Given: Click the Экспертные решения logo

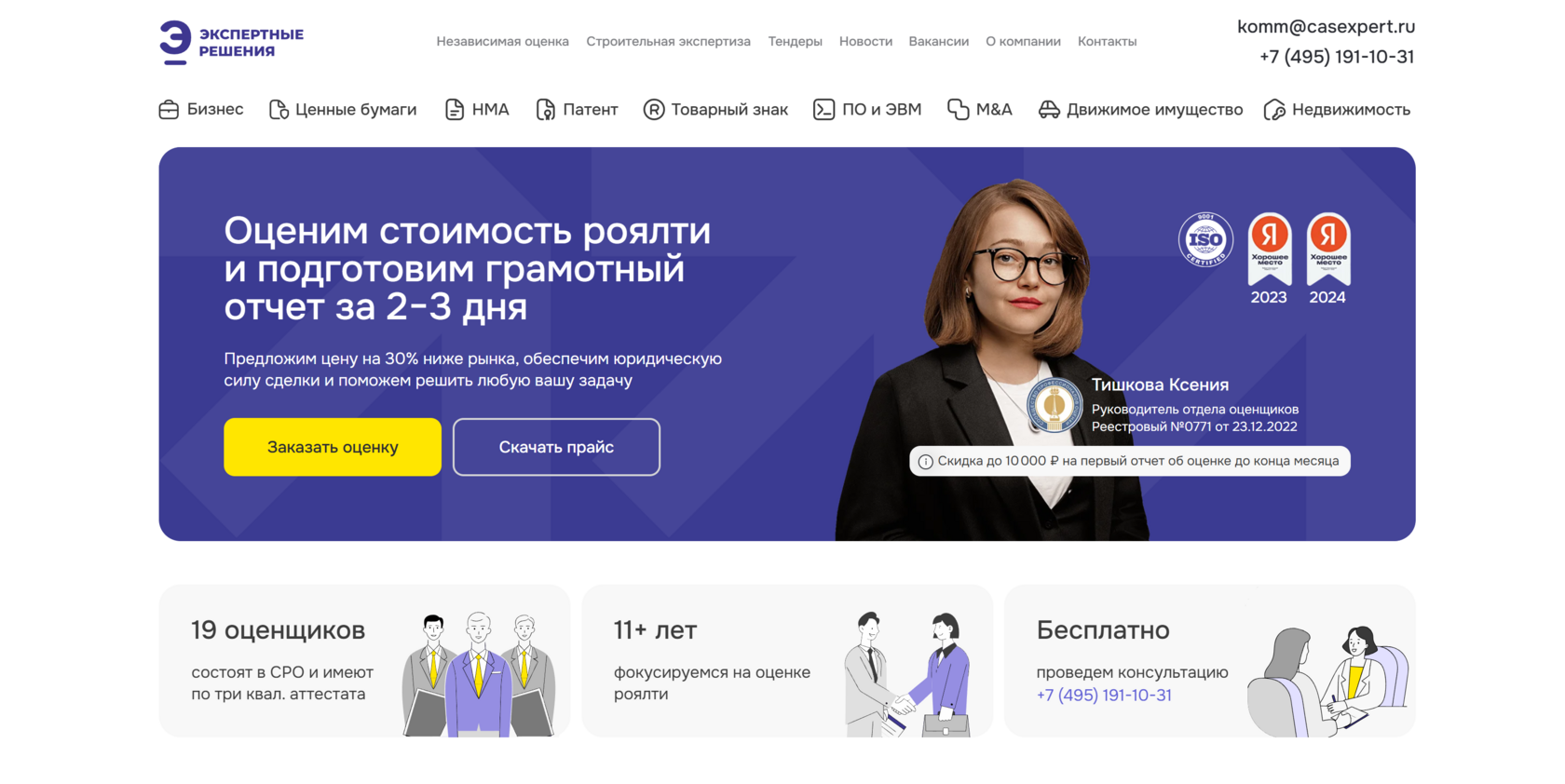Looking at the screenshot, I should click(x=231, y=43).
